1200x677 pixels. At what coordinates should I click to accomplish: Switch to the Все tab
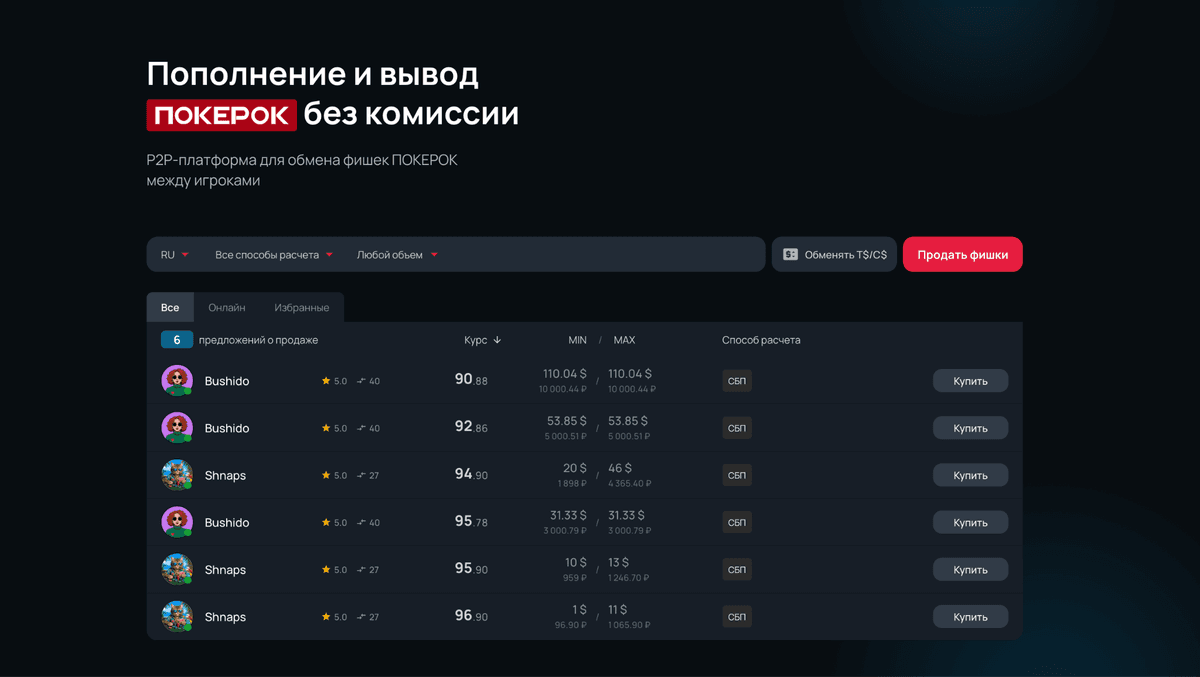tap(170, 308)
